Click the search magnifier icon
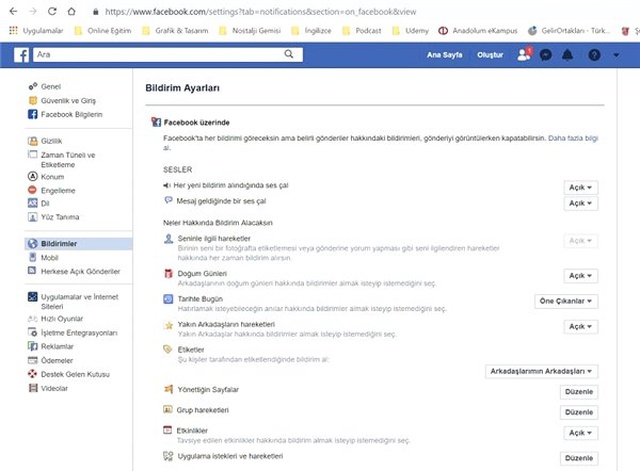Screen dimensions: 640x471 coord(289,54)
